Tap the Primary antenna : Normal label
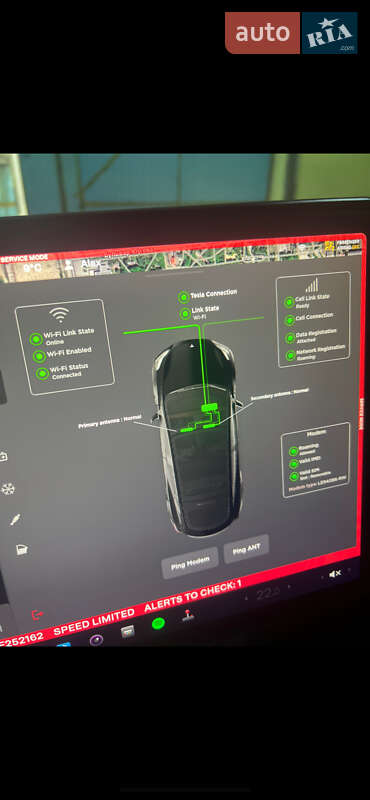The width and height of the screenshot is (370, 800). point(110,421)
